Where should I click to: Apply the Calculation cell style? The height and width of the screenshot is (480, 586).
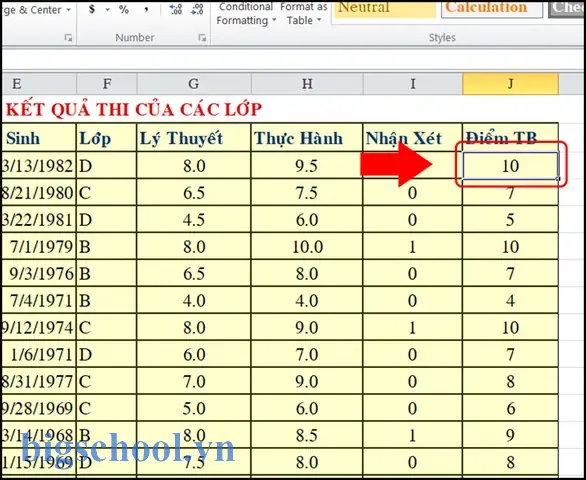492,9
